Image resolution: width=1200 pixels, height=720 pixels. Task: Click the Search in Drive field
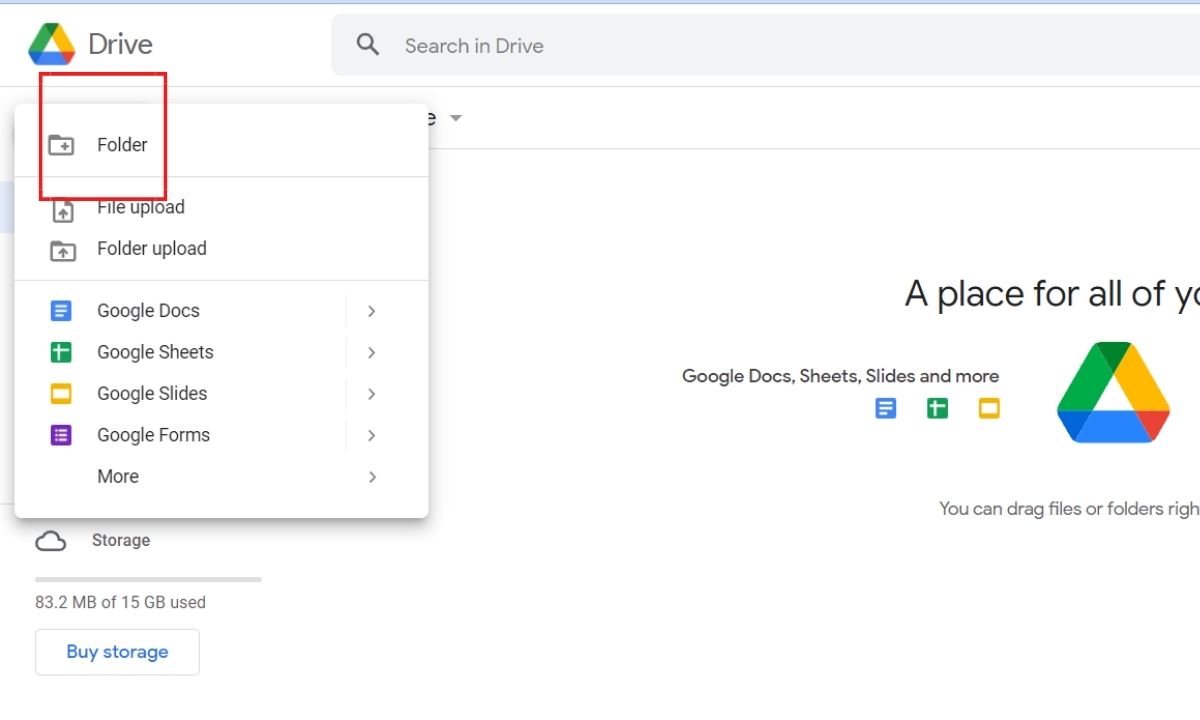(x=700, y=46)
